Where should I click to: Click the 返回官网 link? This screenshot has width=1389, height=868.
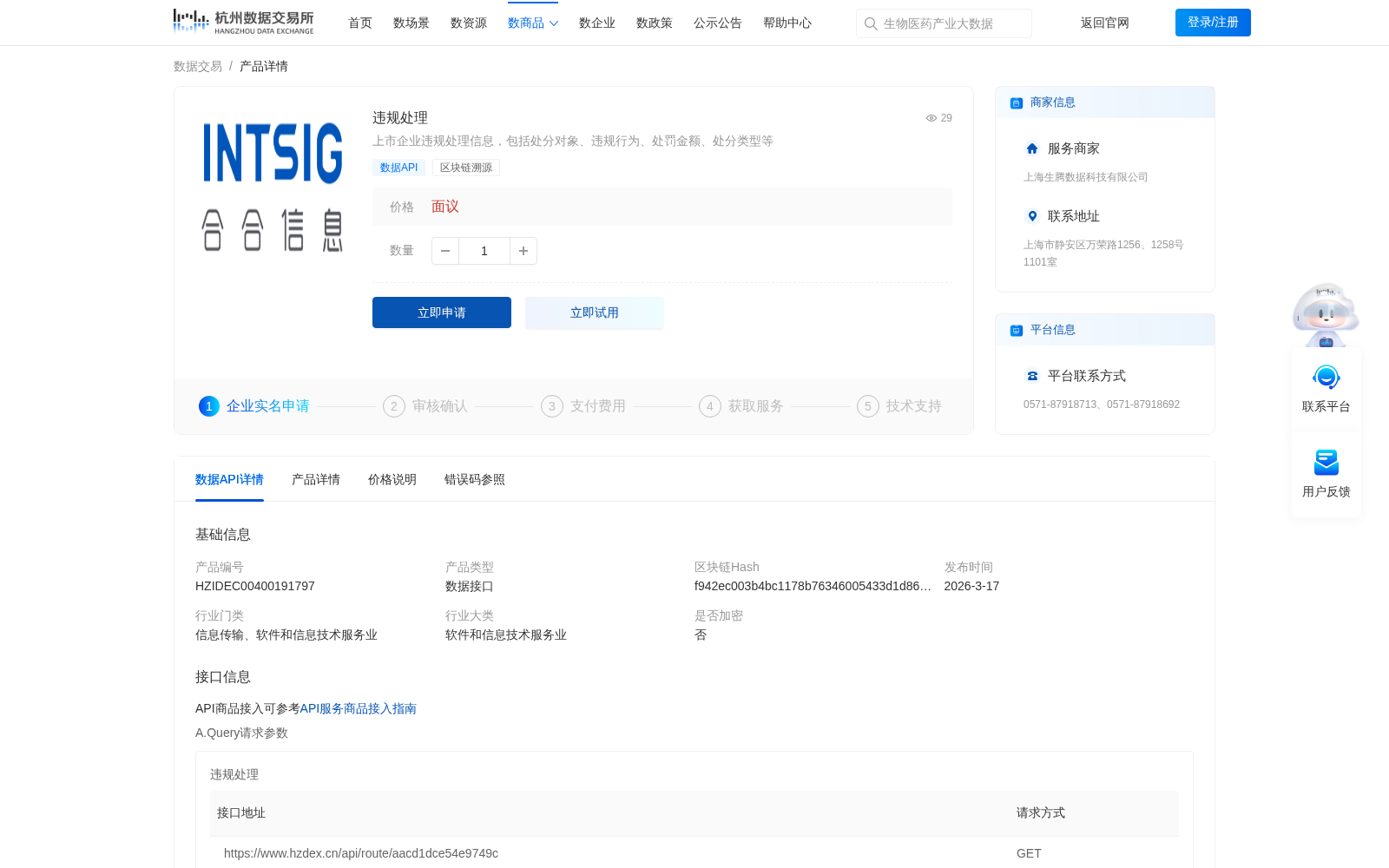(1105, 23)
